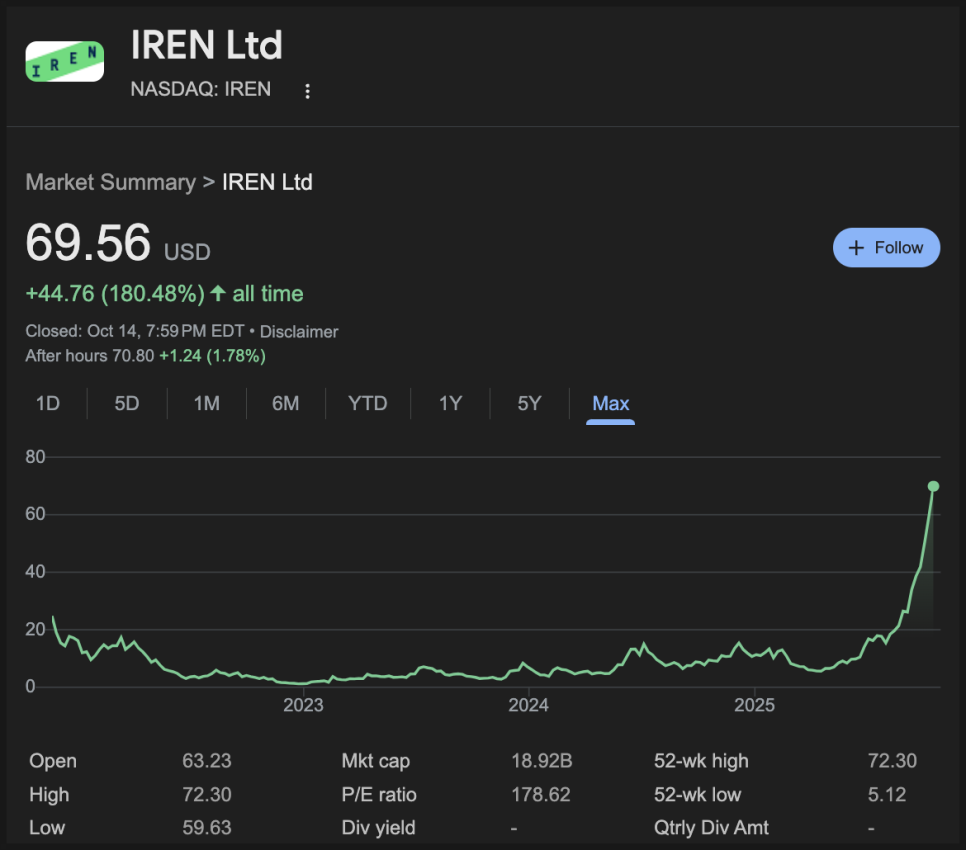
Task: Select the Max time range tab
Action: 610,404
